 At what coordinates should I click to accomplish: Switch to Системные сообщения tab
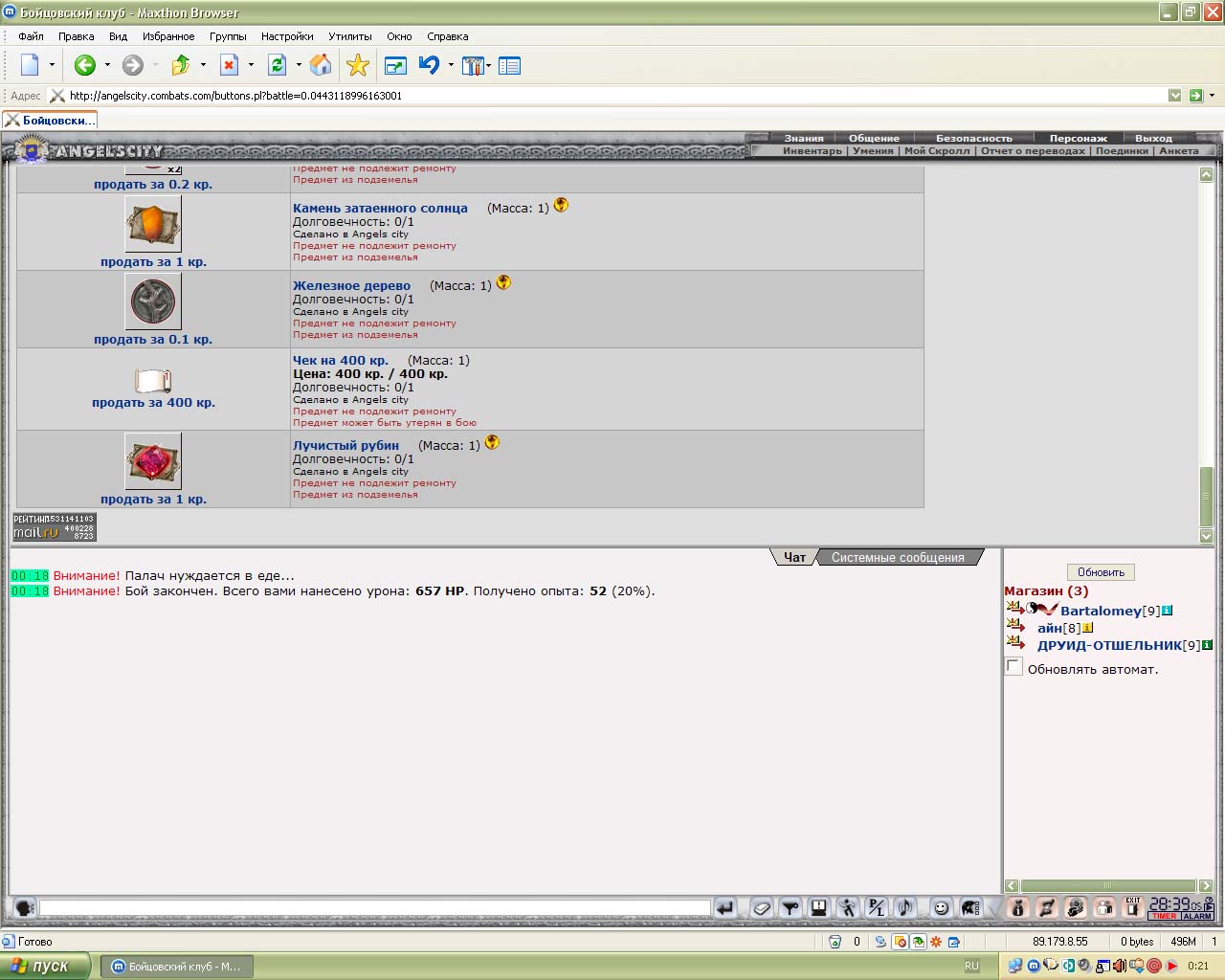pos(898,557)
